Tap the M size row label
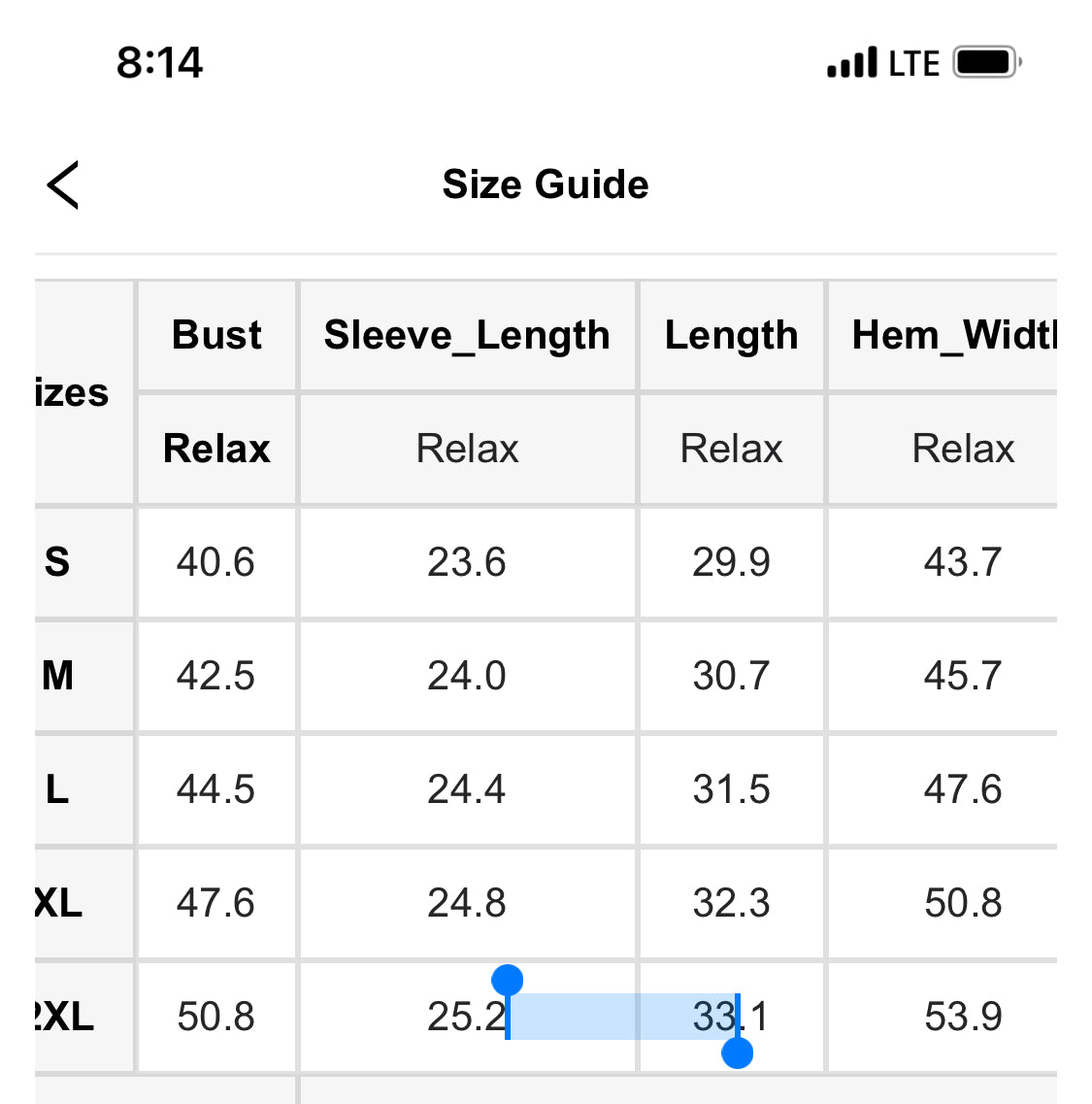 click(58, 676)
